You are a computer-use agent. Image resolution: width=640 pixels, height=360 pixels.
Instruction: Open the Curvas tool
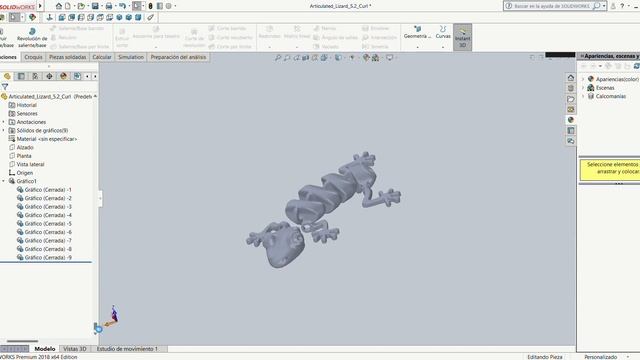tap(443, 32)
